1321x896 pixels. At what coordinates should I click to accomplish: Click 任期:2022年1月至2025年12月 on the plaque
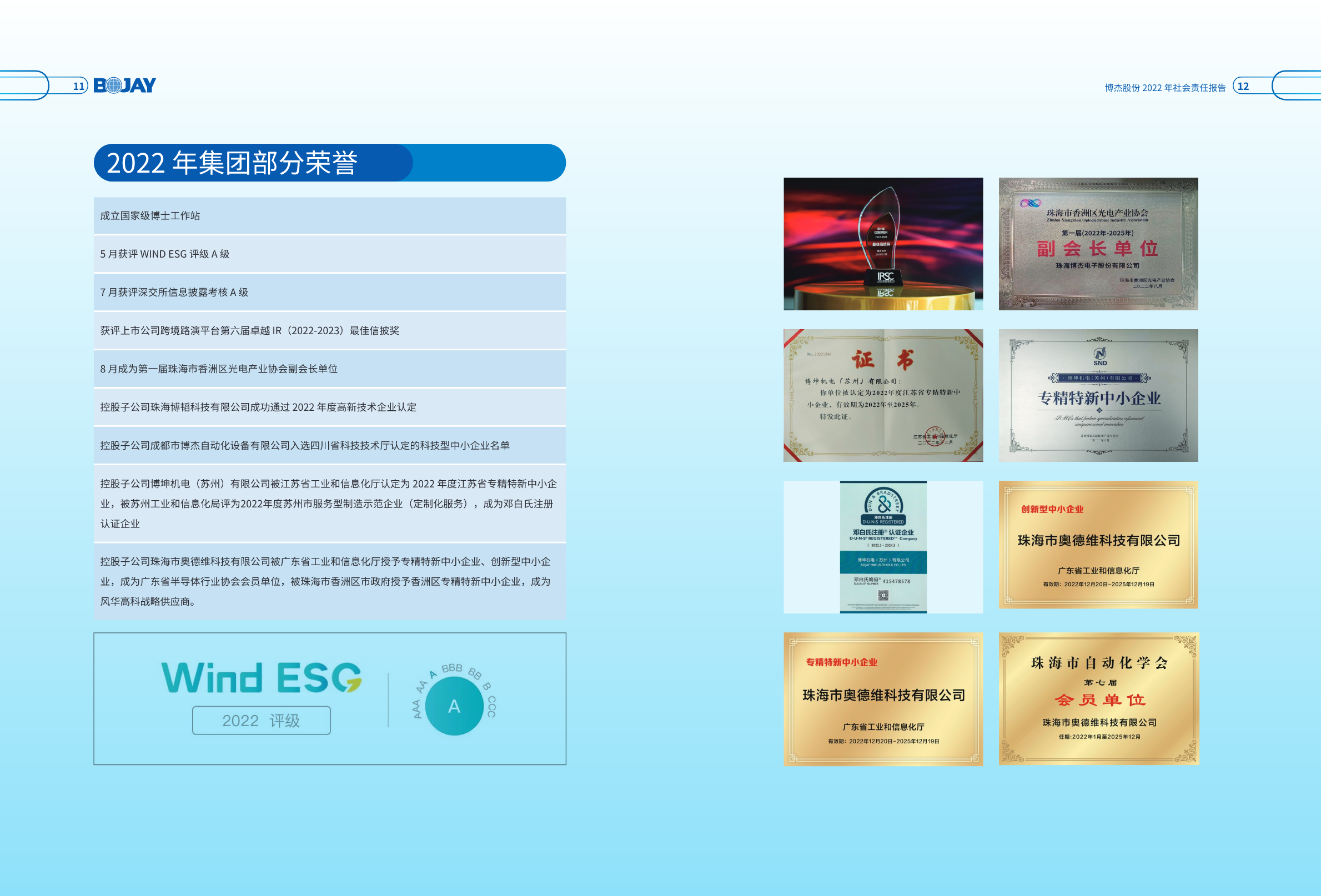pyautogui.click(x=1099, y=737)
